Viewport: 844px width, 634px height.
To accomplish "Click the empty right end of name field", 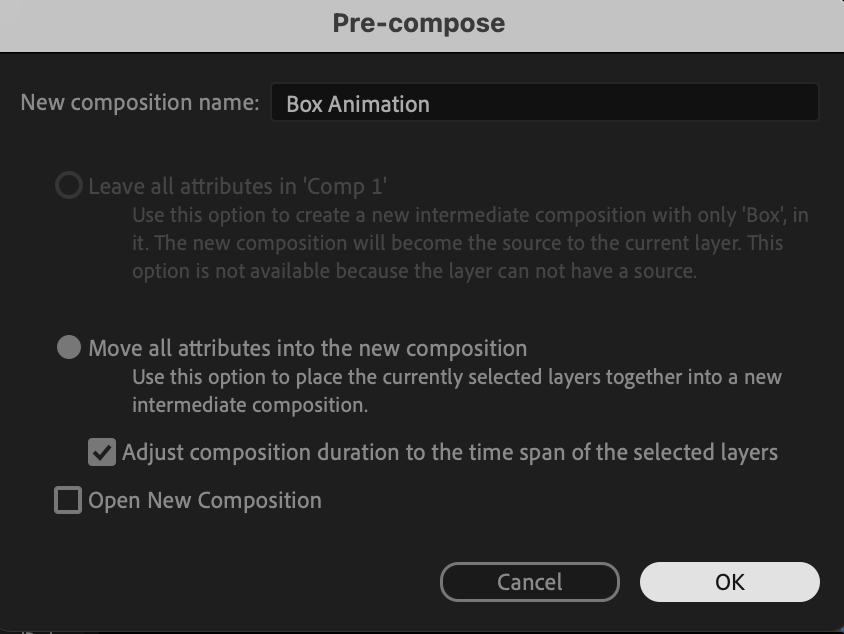I will click(x=760, y=103).
